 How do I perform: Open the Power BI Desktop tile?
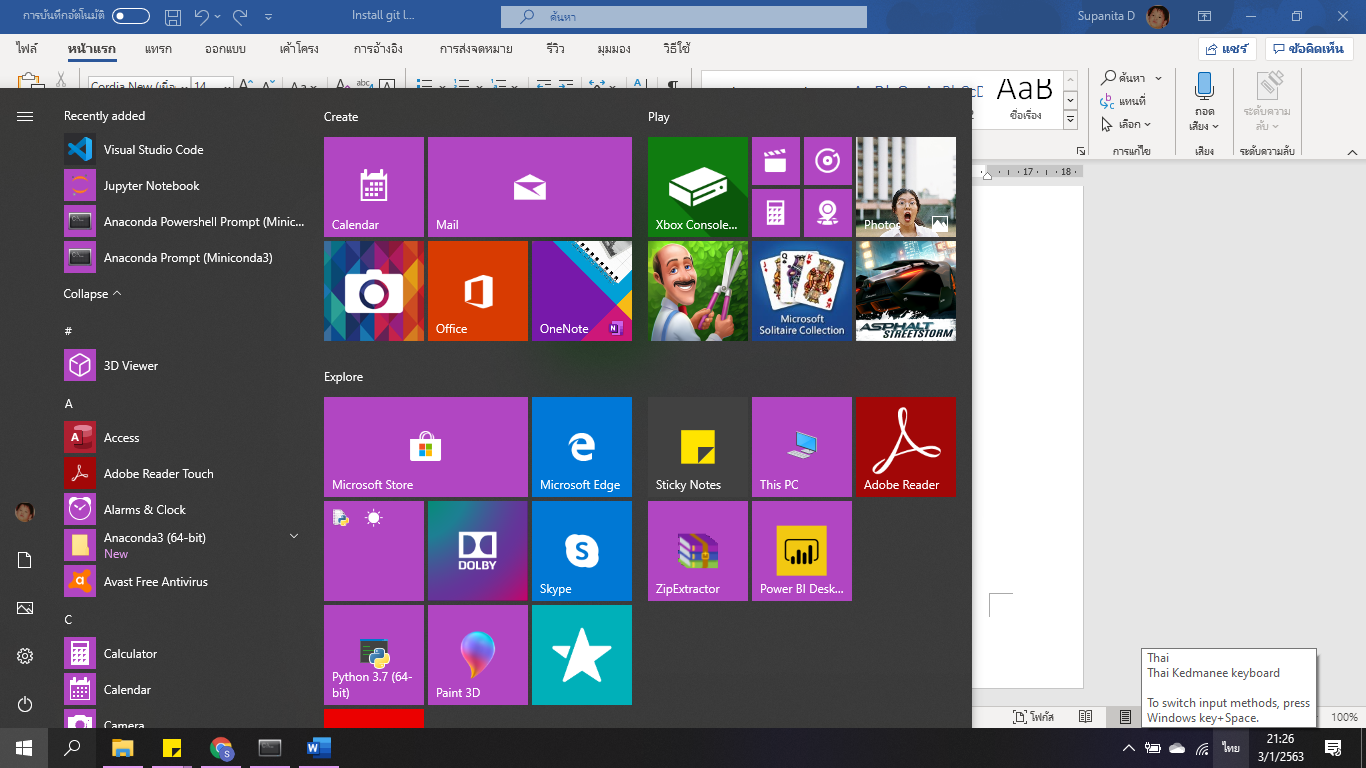pyautogui.click(x=802, y=551)
